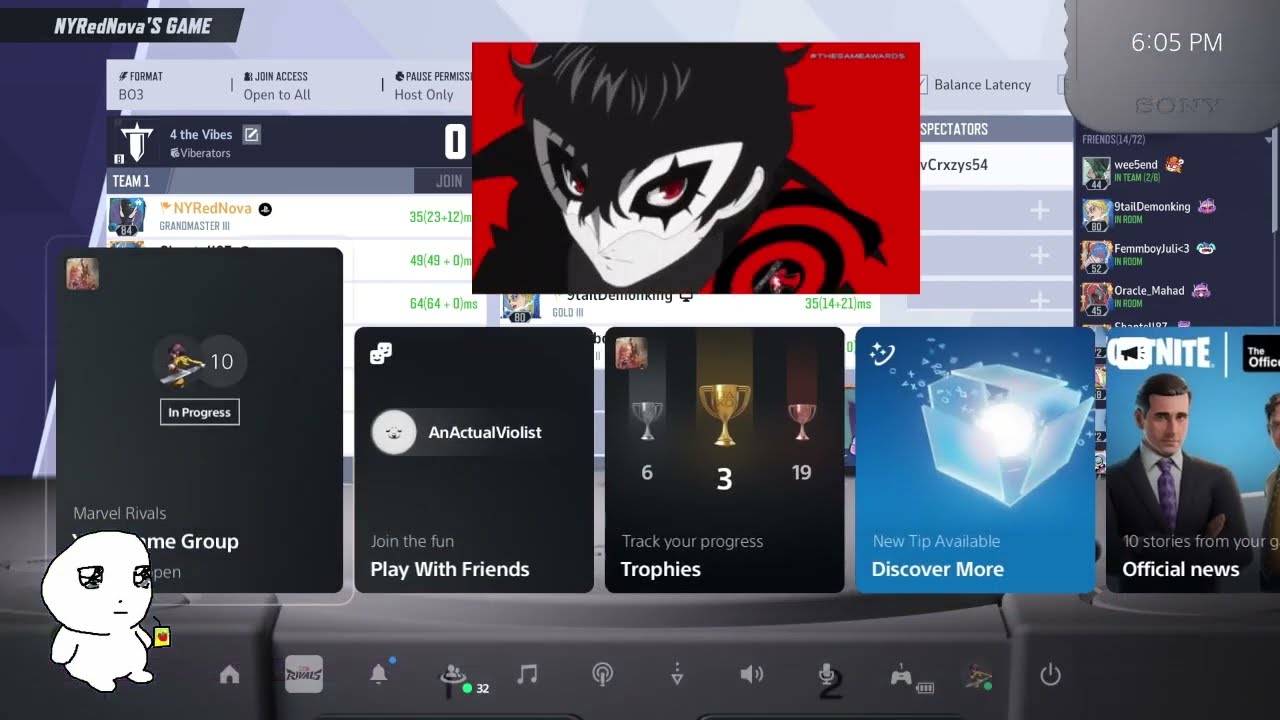1280x720 pixels.
Task: Select AnActualViolist friend entry
Action: pos(458,432)
